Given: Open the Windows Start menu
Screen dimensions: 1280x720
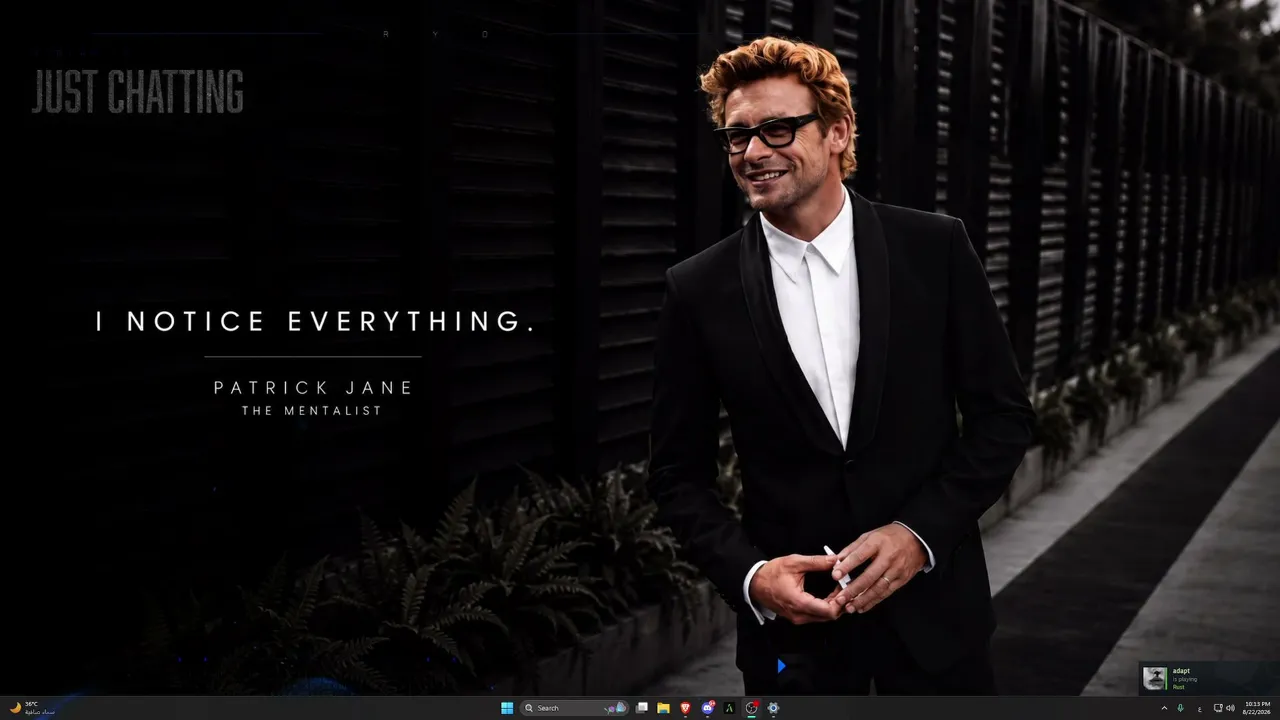Looking at the screenshot, I should 507,708.
